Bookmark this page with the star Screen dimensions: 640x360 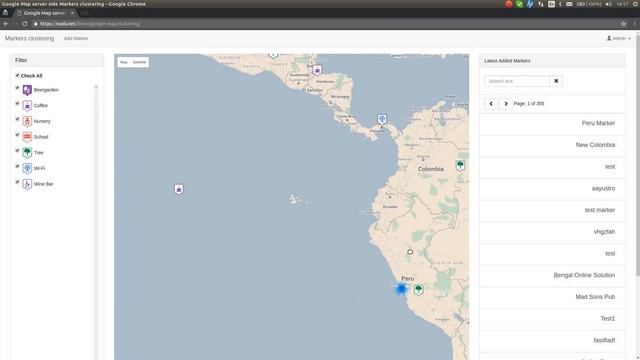[x=623, y=24]
